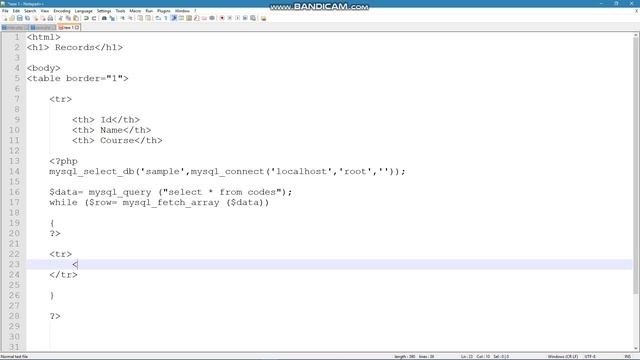The height and width of the screenshot is (360, 640).
Task: Click the Copy toolbar icon
Action: pos(68,18)
